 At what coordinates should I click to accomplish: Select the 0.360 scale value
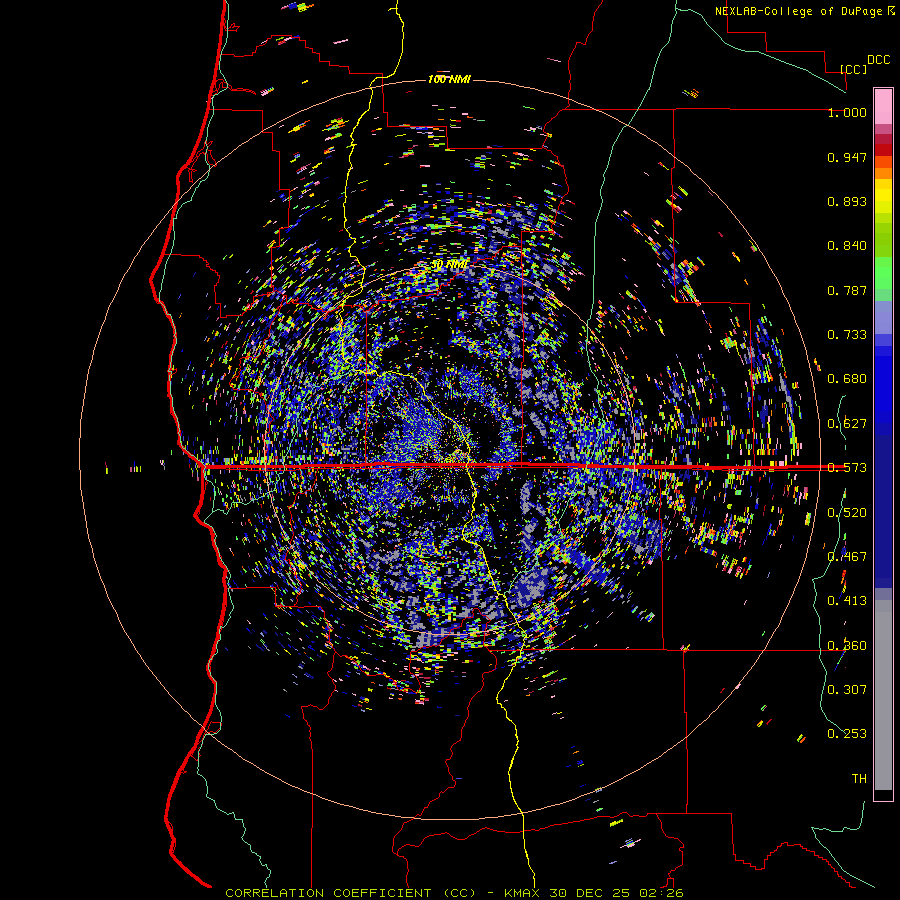pos(847,646)
